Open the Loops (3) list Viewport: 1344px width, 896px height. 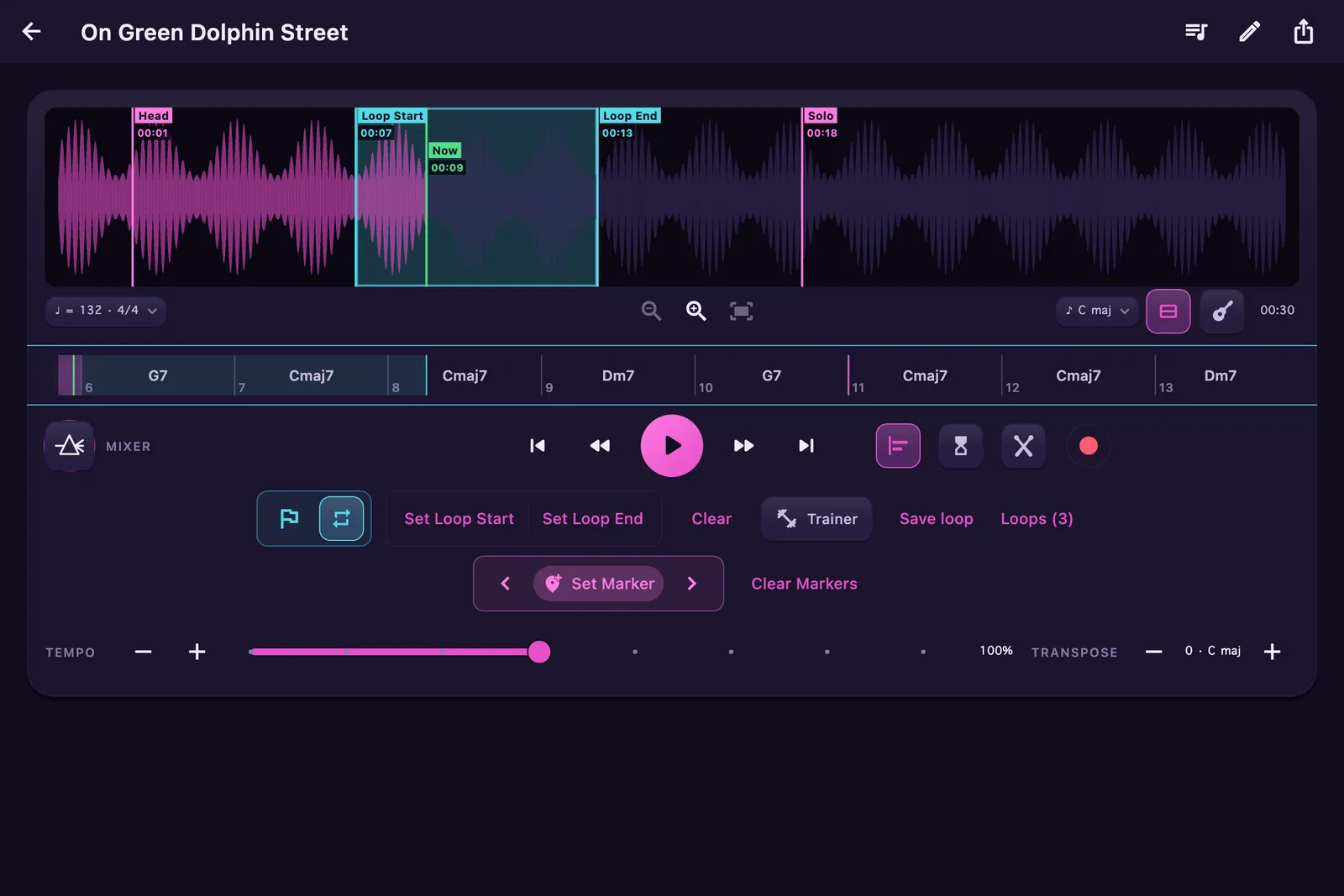1037,519
